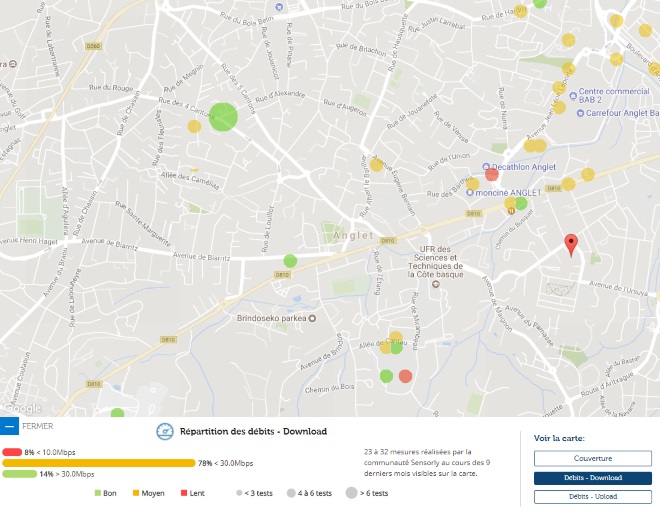Click the 'Anglet' city label on the map

353,235
